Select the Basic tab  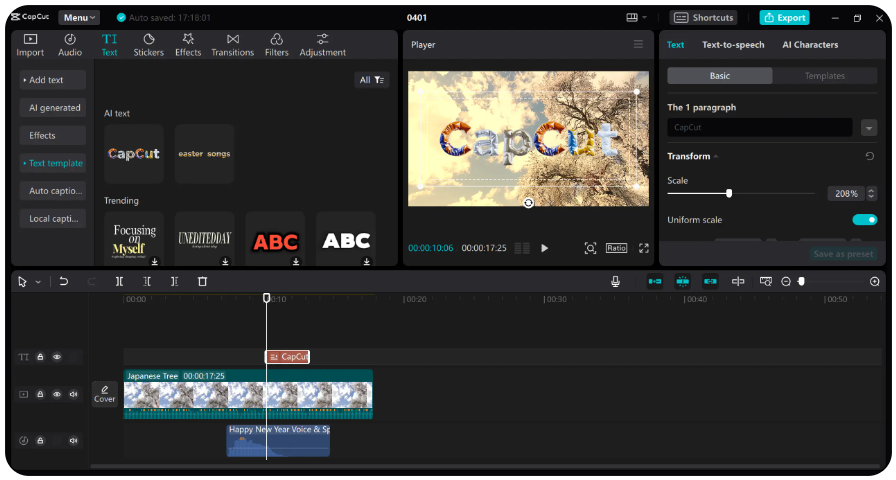tap(719, 75)
